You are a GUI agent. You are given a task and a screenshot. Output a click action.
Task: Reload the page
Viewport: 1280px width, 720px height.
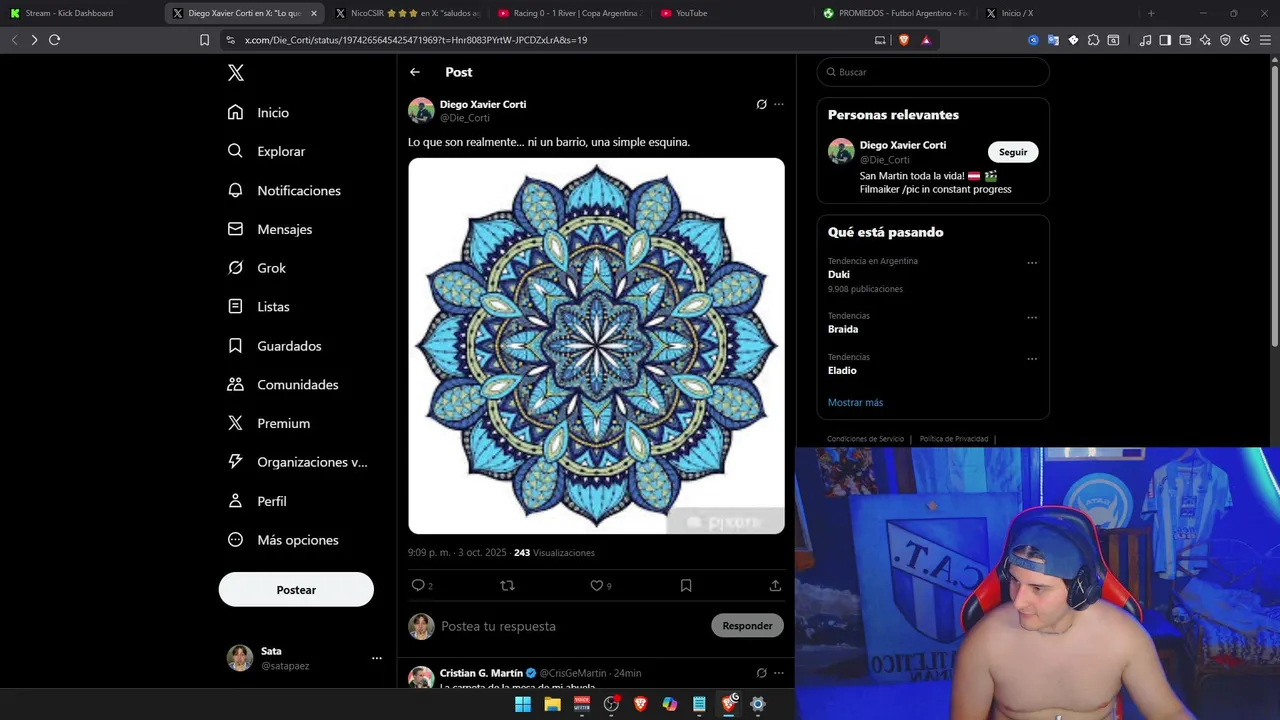coord(54,40)
